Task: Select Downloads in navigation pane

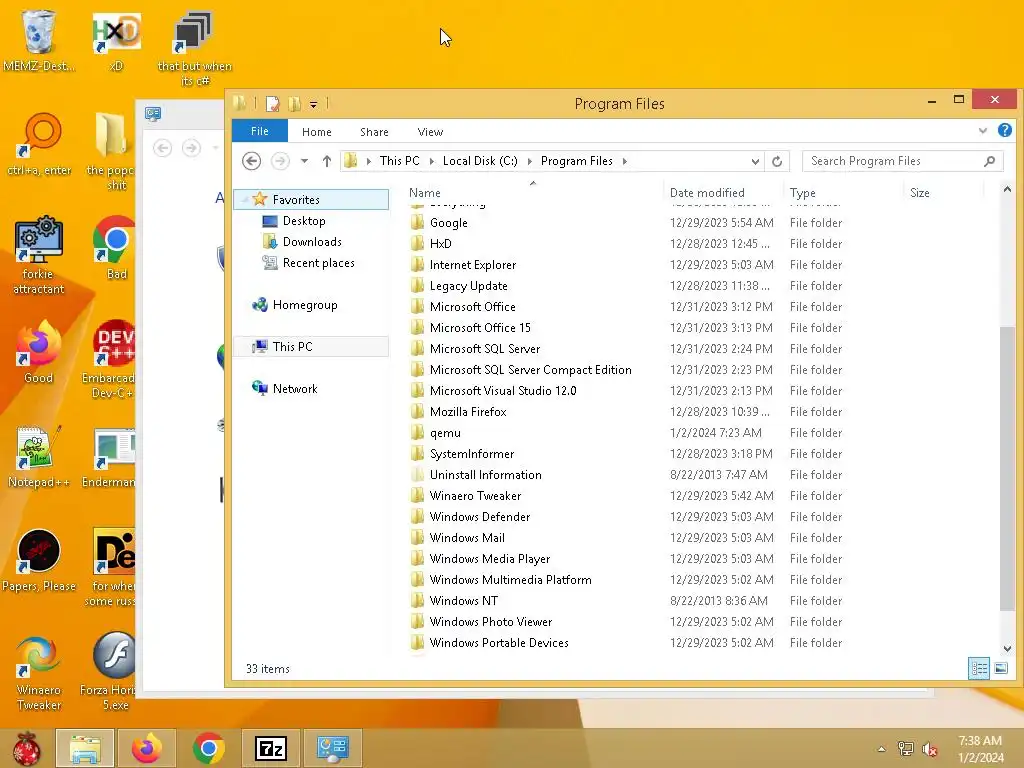Action: coord(312,242)
